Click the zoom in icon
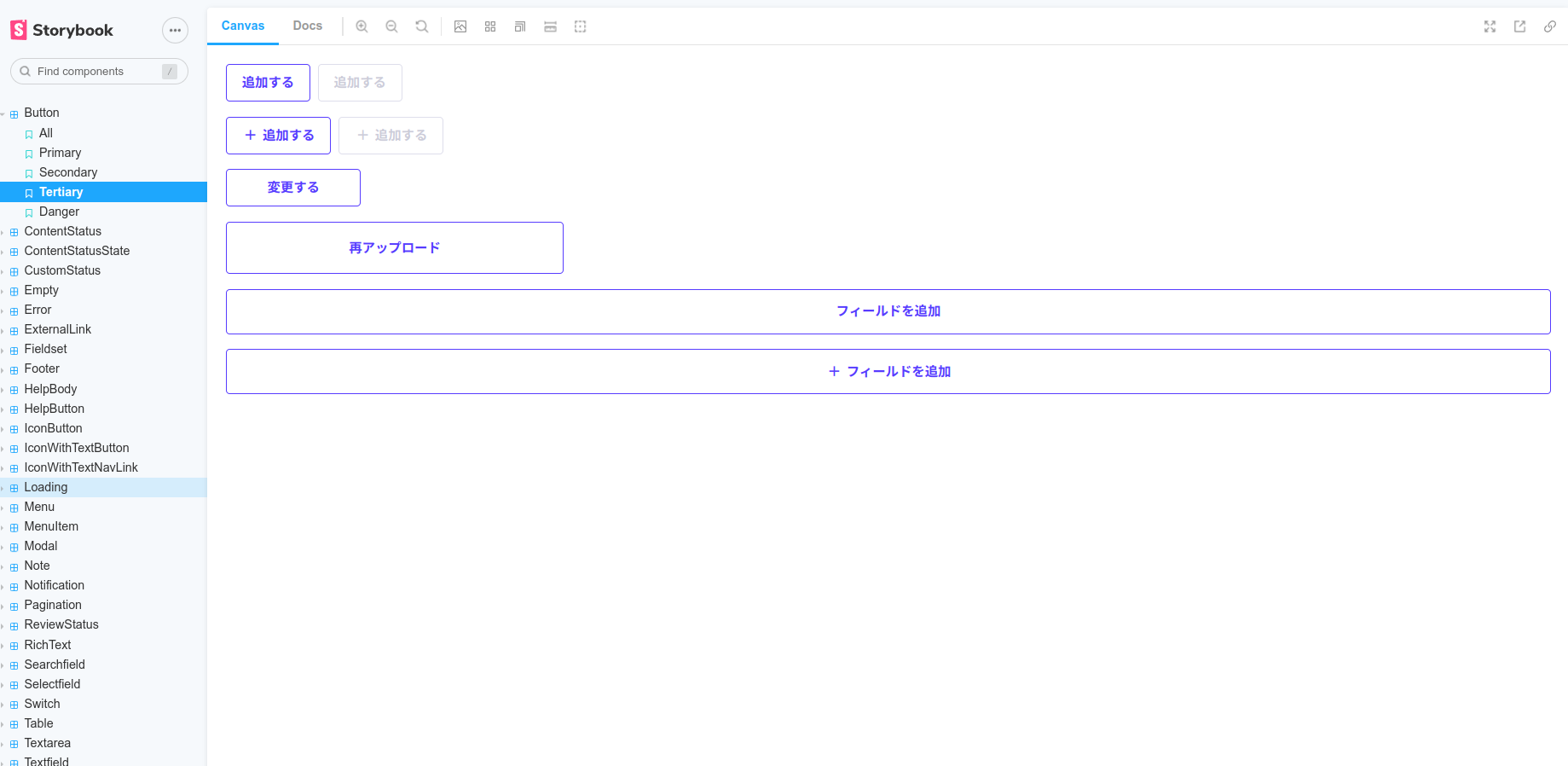Screen dimensions: 1568x766 [362, 26]
